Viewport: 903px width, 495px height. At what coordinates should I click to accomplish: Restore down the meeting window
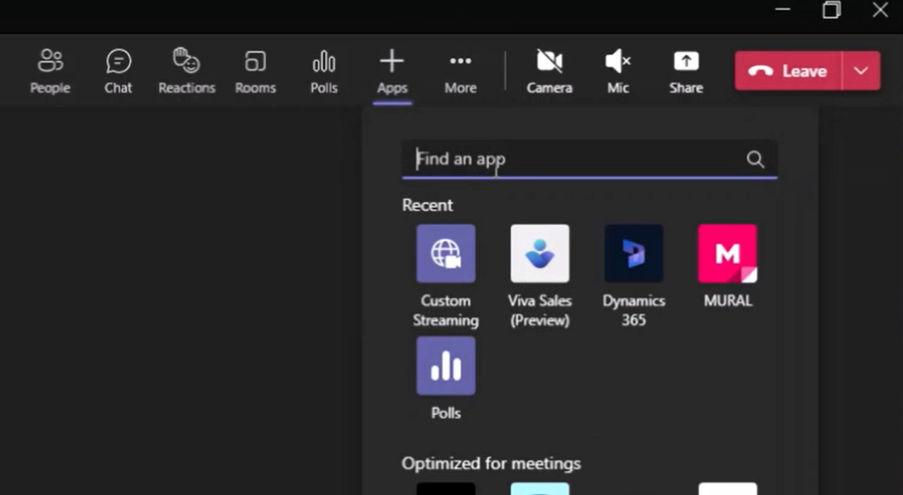[831, 9]
